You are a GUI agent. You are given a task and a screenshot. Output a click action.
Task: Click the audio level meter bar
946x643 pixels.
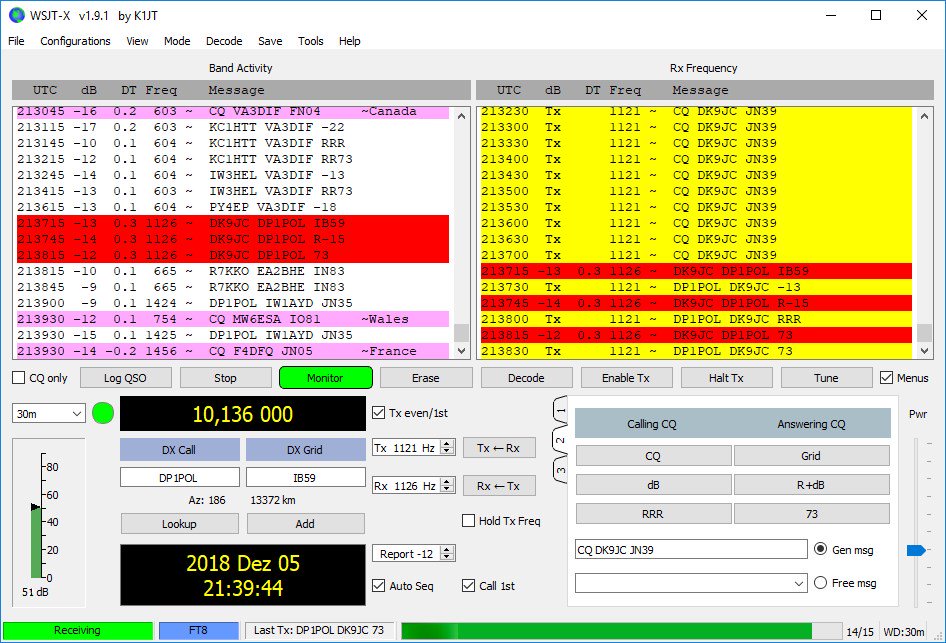pos(36,543)
